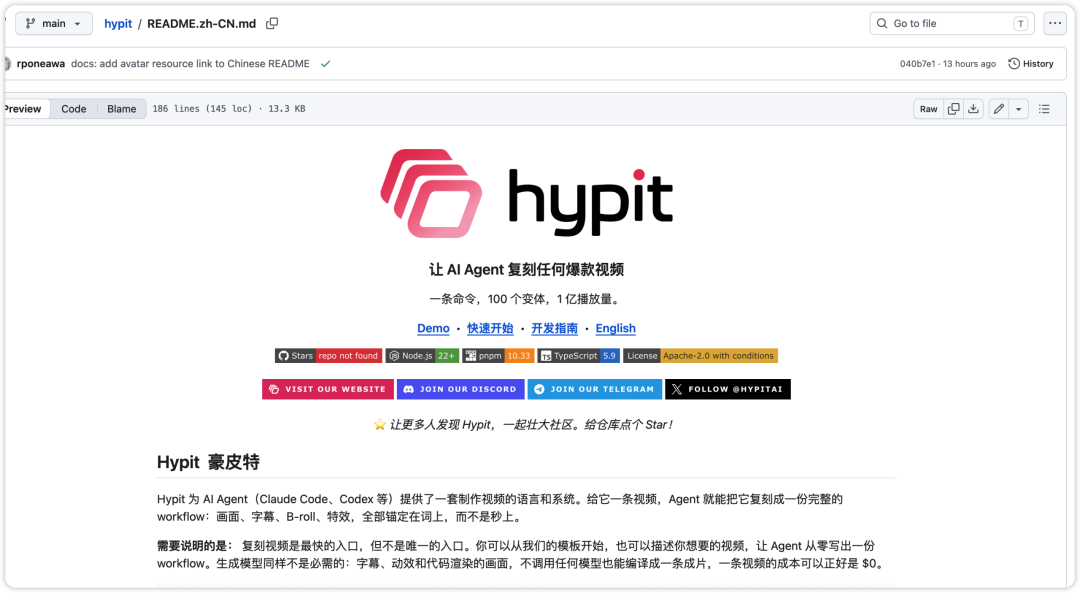The width and height of the screenshot is (1080, 593).
Task: Open the document outline list icon
Action: (x=1044, y=109)
